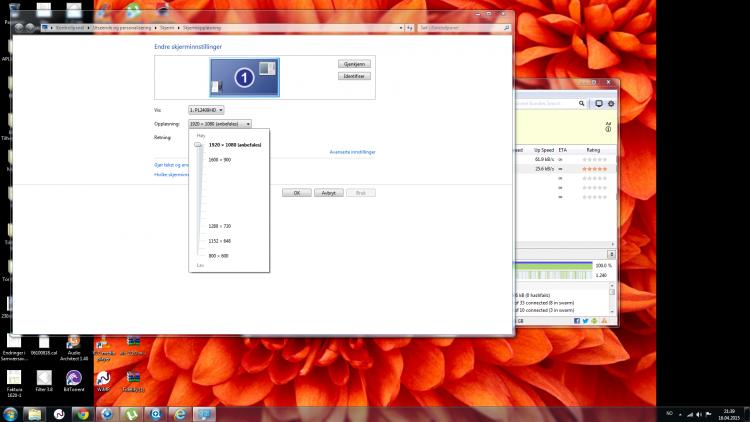
Task: Open the WMP desktop shortcut
Action: pyautogui.click(x=103, y=381)
